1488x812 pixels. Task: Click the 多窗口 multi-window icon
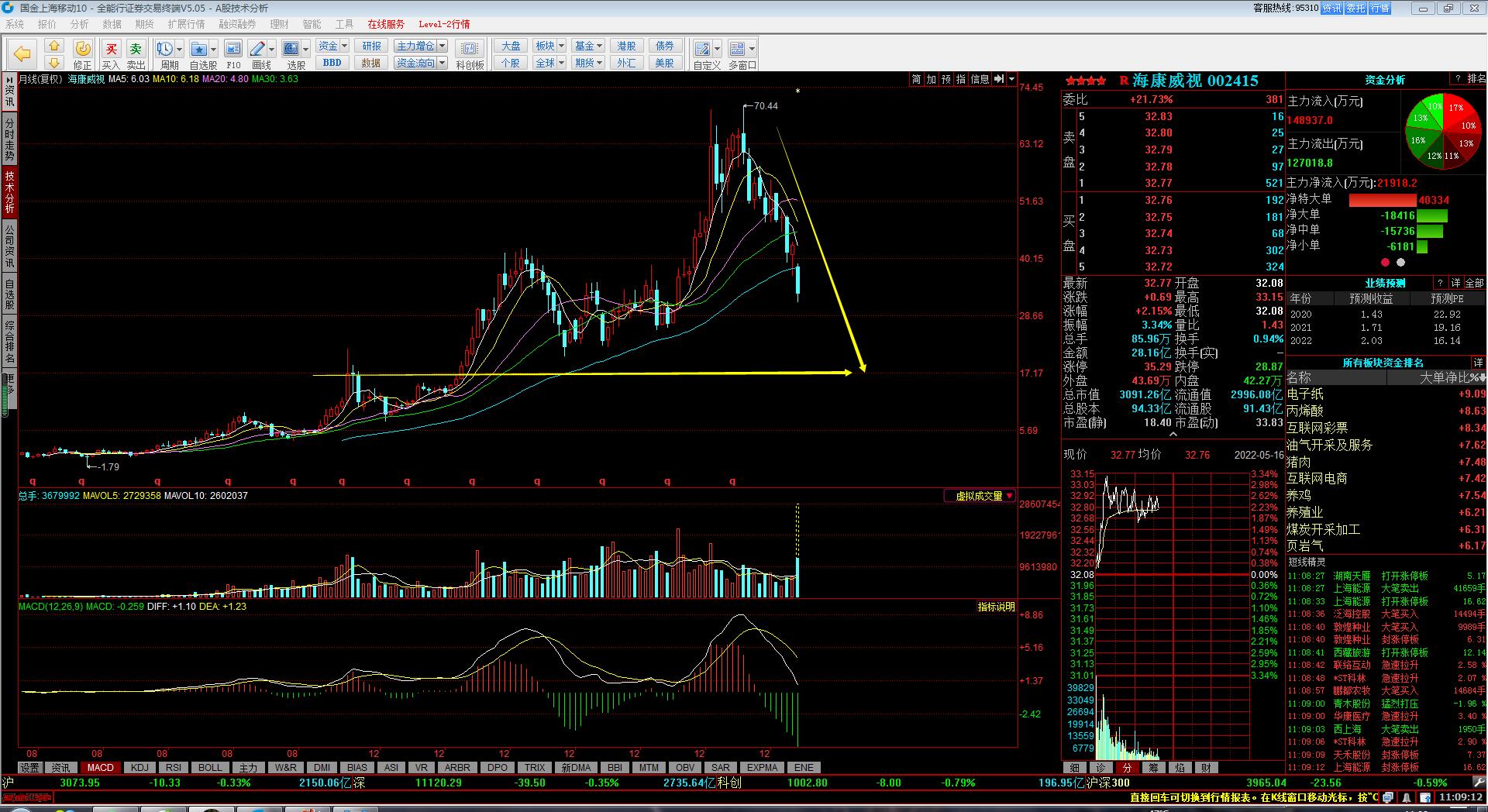point(737,49)
